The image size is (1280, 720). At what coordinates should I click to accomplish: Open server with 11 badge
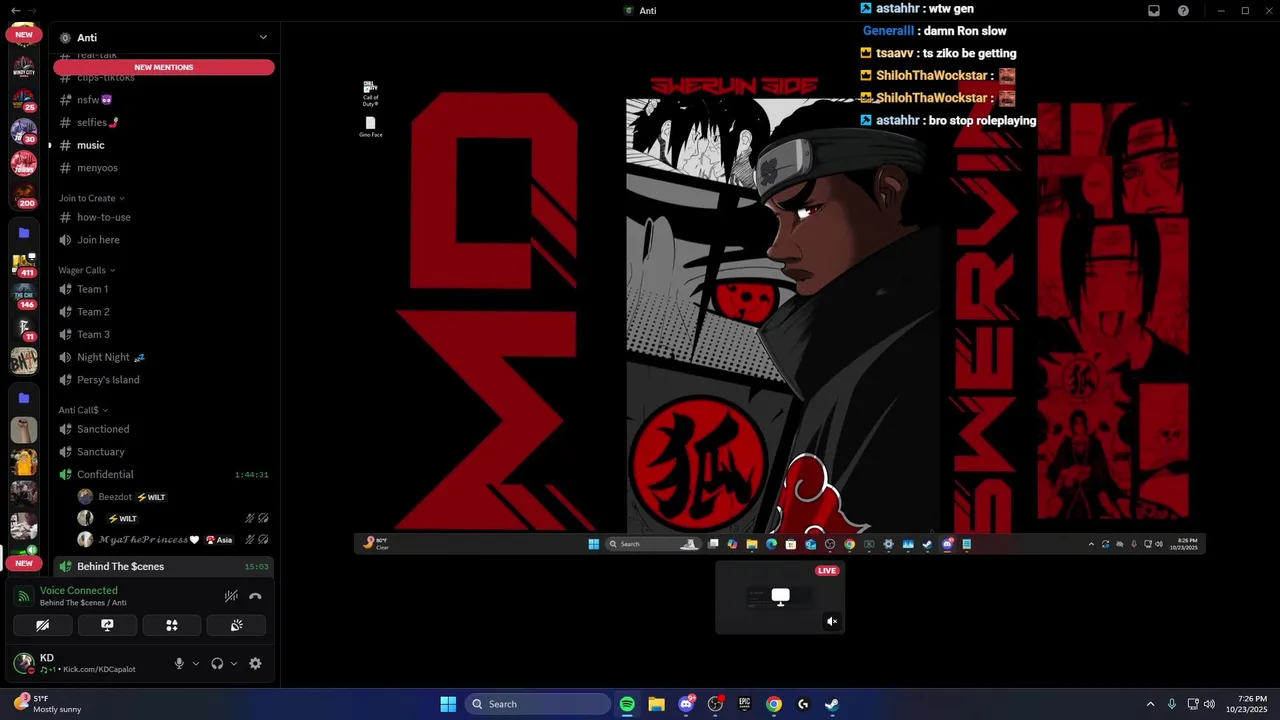coord(24,328)
